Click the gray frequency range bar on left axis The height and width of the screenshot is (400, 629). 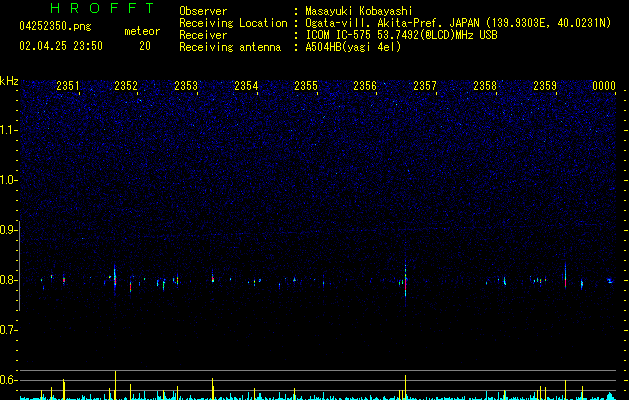point(20,266)
